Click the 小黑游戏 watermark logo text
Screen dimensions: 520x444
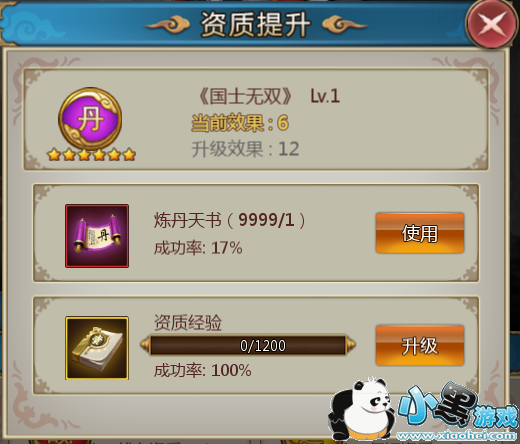[458, 406]
